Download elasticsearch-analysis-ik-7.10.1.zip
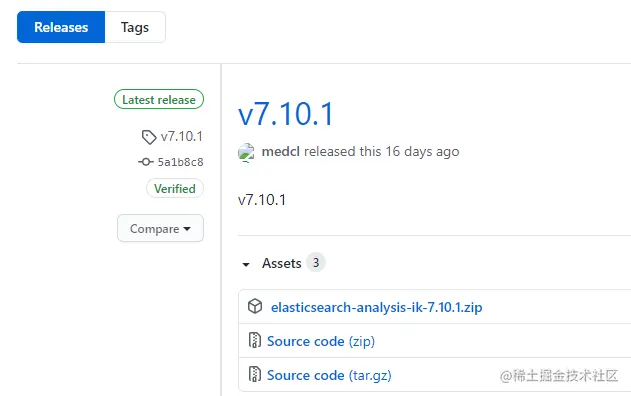Viewport: 631px width, 396px height. 376,307
